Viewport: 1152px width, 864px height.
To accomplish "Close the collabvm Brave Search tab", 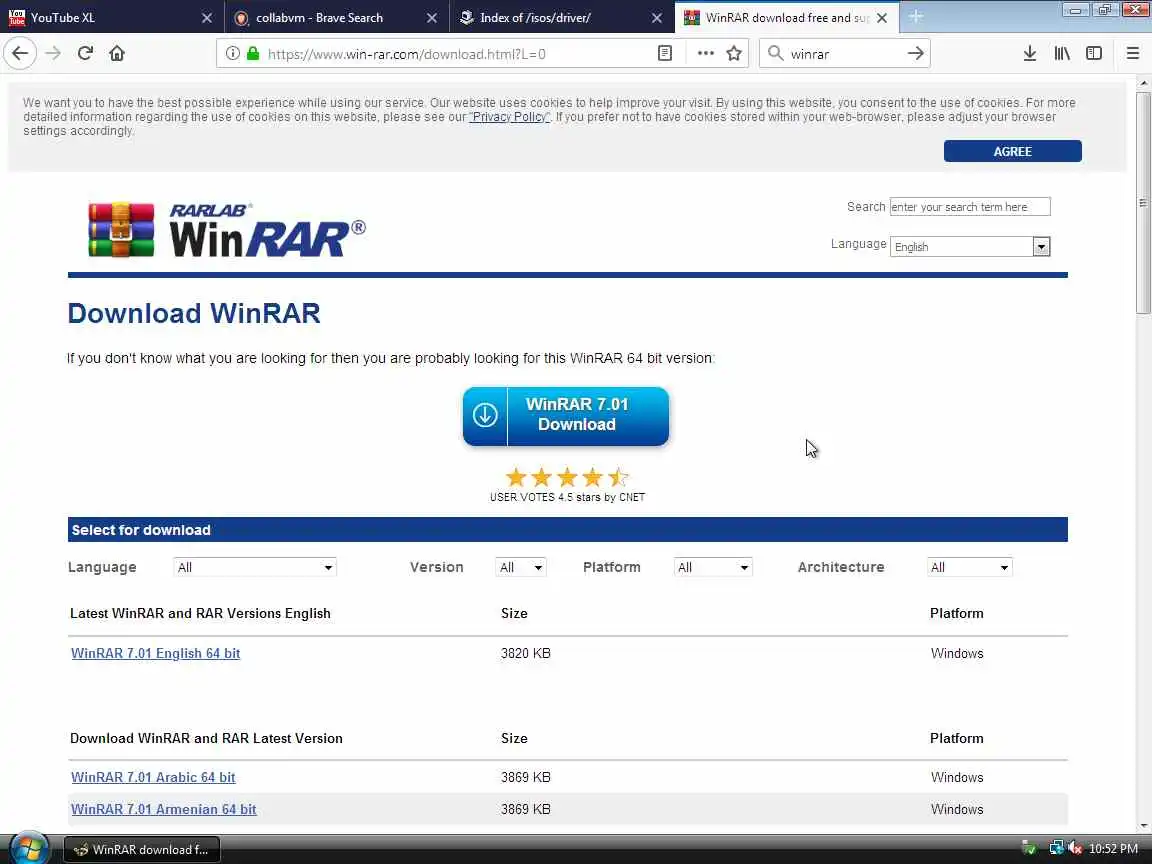I will pyautogui.click(x=432, y=18).
